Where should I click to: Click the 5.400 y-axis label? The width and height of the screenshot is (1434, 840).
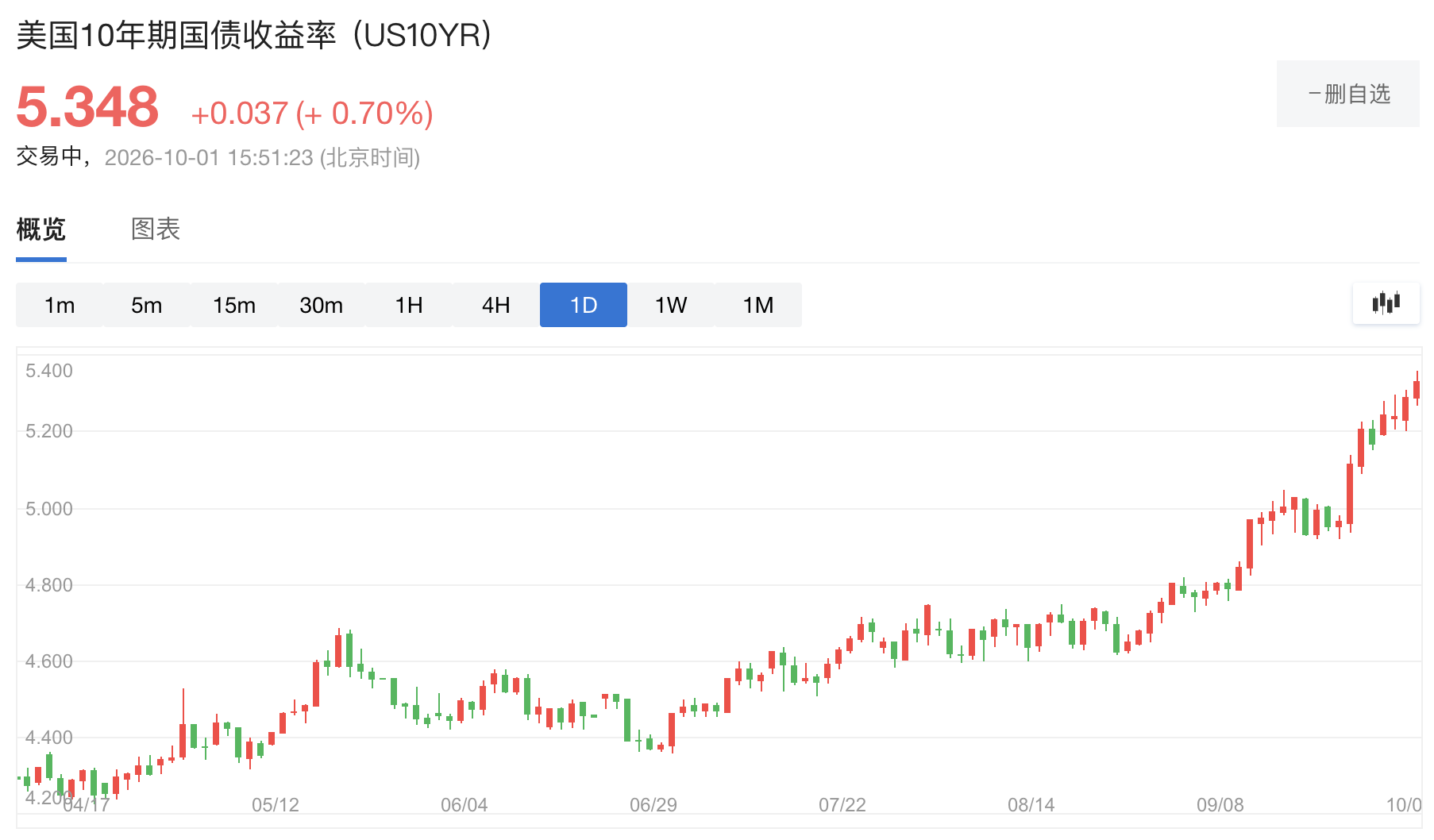48,371
